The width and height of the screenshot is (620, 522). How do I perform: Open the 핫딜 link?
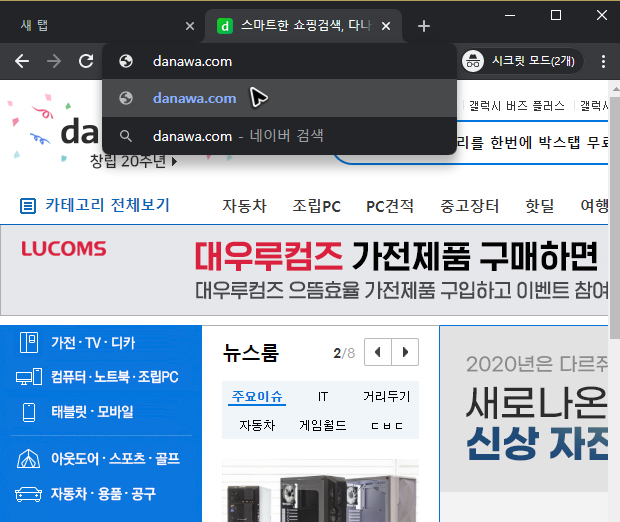[539, 206]
